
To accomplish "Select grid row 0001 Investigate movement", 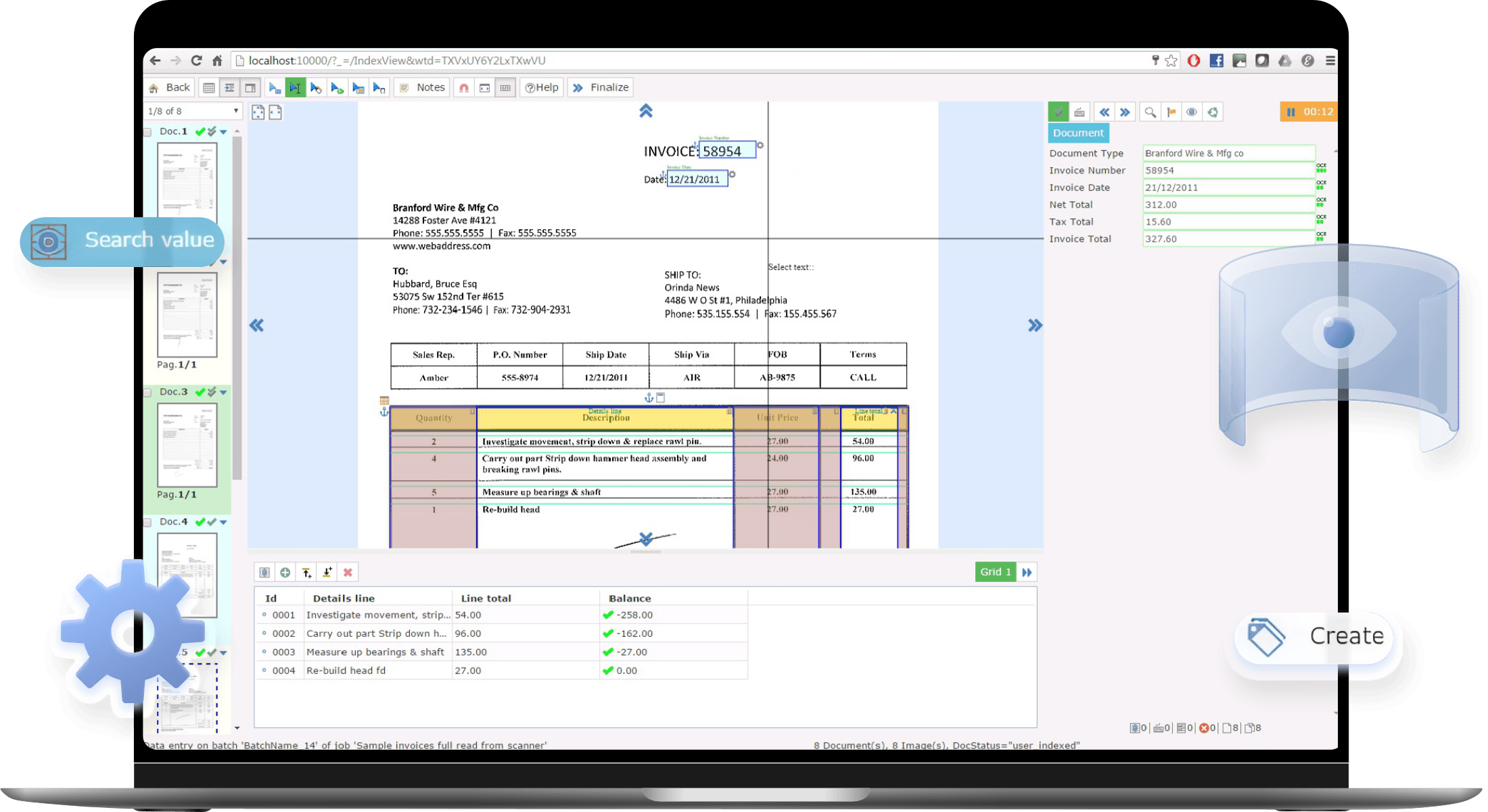I will tap(503, 615).
